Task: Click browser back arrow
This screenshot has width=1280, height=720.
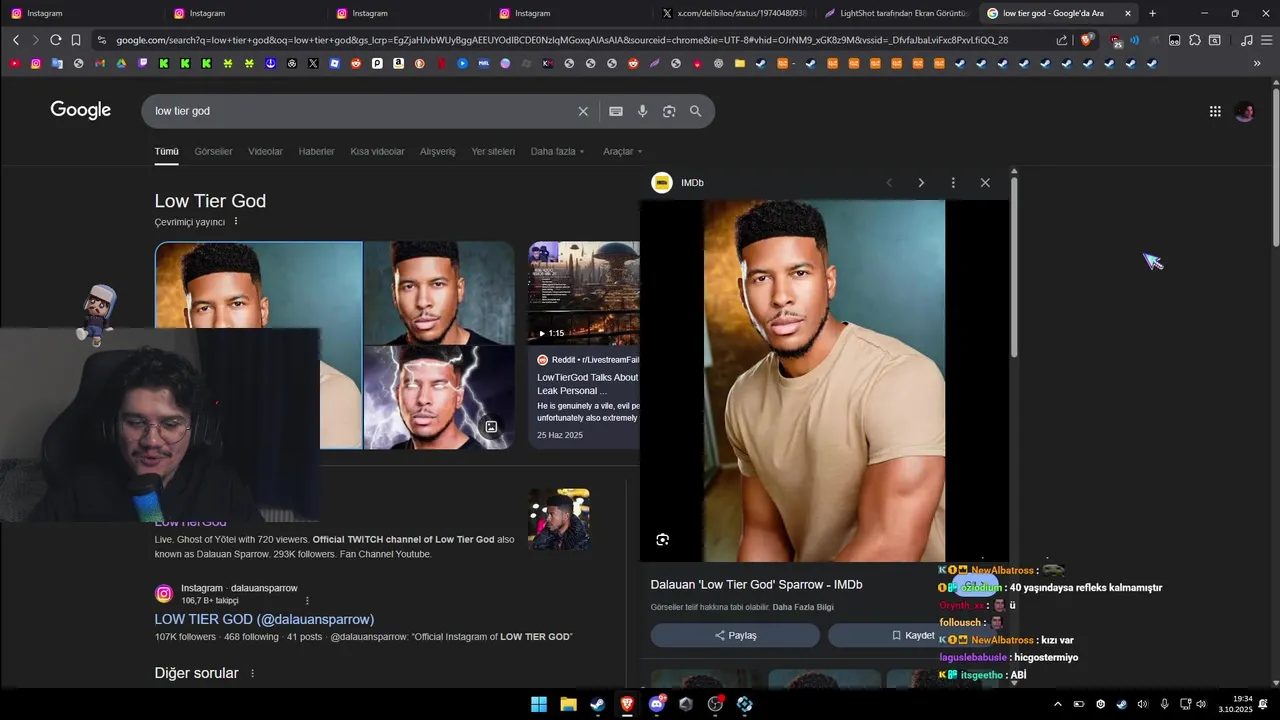Action: click(16, 40)
